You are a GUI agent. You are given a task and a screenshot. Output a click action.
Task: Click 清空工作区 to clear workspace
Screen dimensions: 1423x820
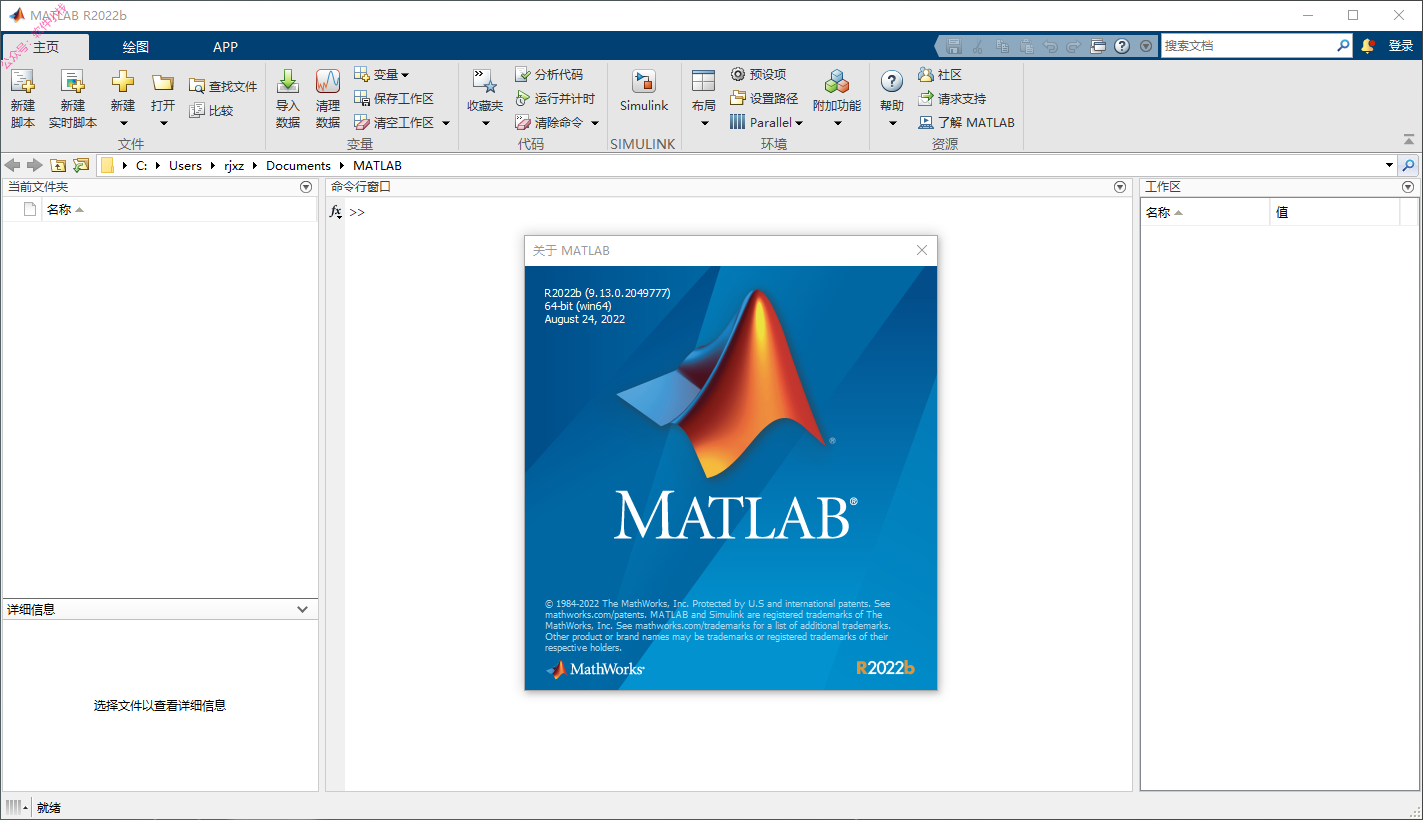[x=394, y=123]
